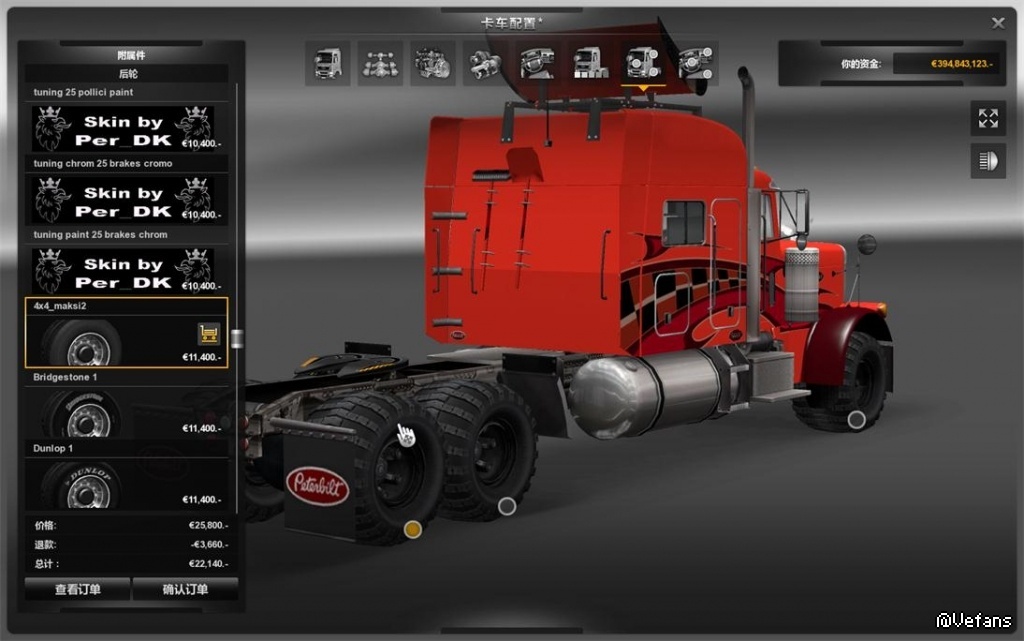Click the 退款 -€3,660 row
The height and width of the screenshot is (641, 1024).
pos(131,544)
